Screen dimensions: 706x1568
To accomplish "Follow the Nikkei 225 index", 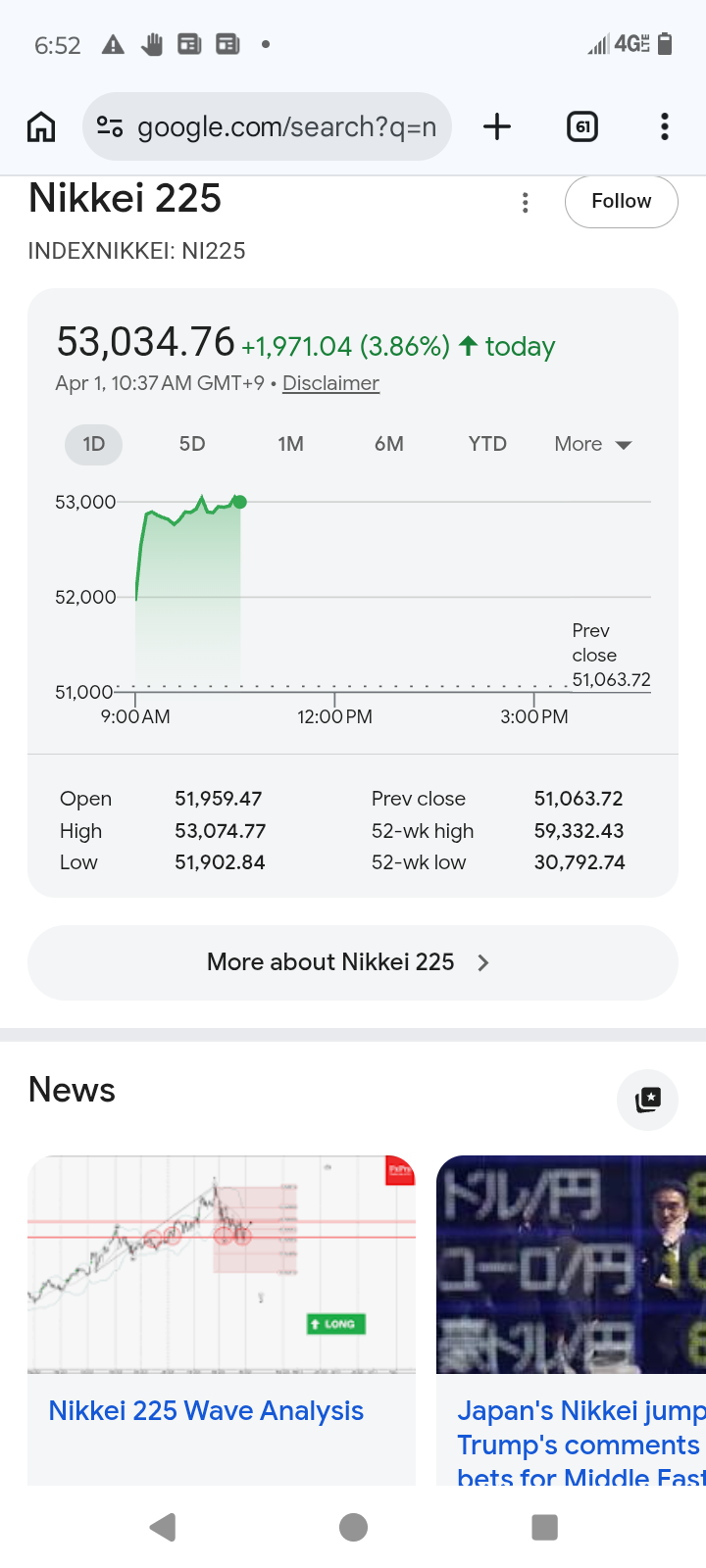I will pyautogui.click(x=621, y=201).
